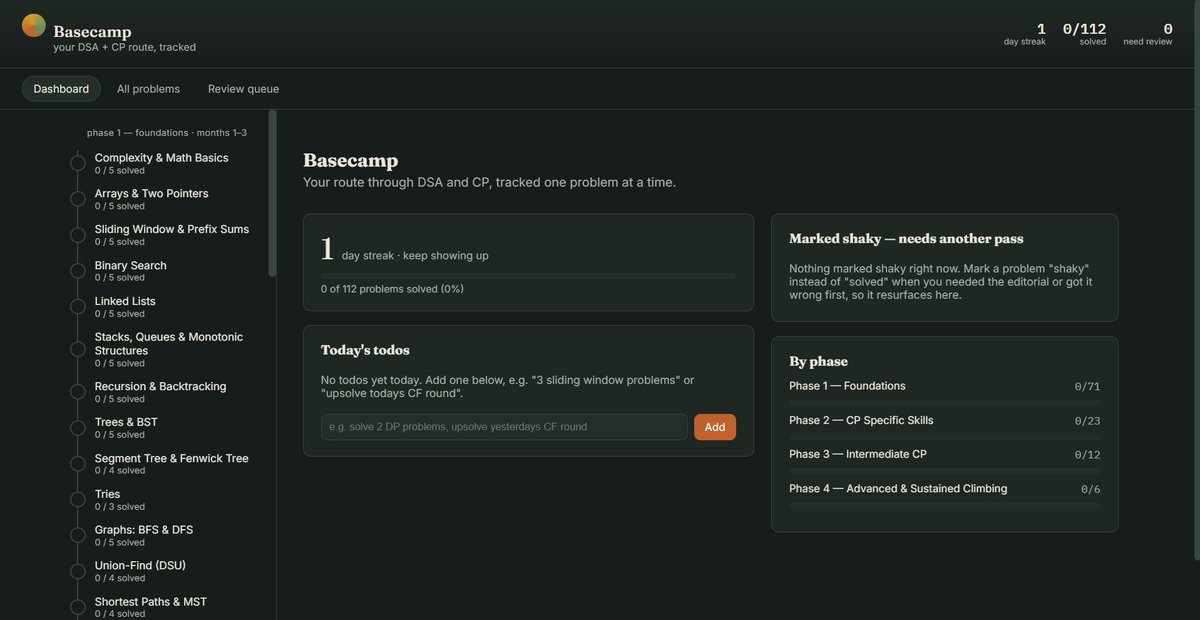The image size is (1200, 620).
Task: Select the Union-Find (DSU) circle marker
Action: (78, 571)
